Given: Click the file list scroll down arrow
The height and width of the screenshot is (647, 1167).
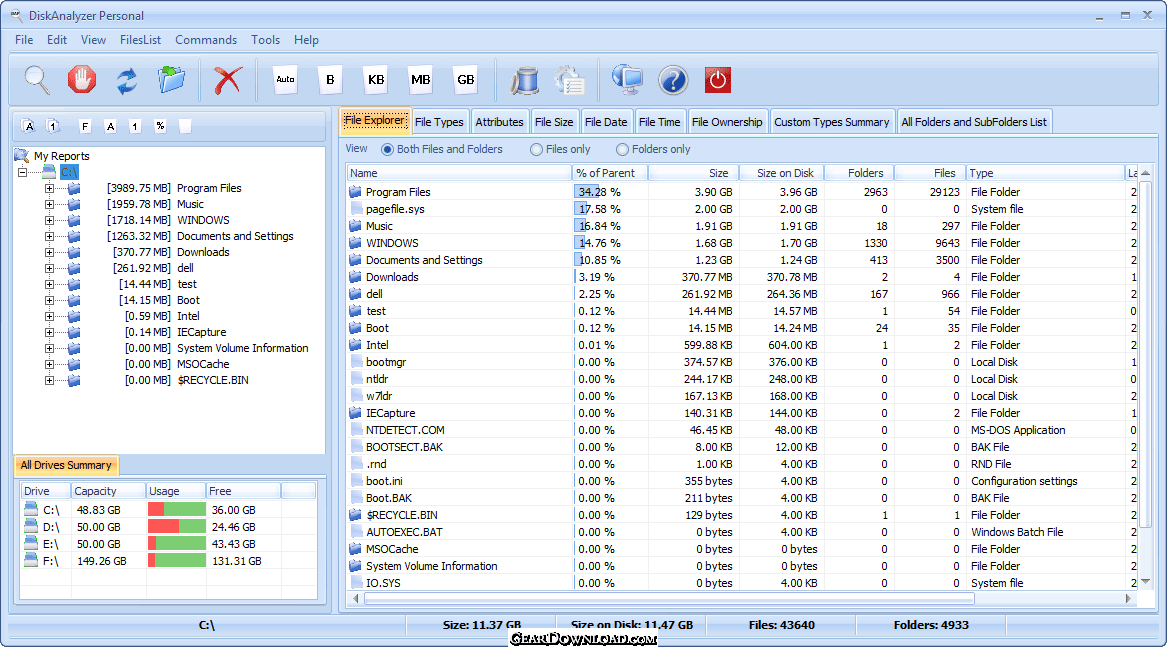Looking at the screenshot, I should click(1145, 582).
